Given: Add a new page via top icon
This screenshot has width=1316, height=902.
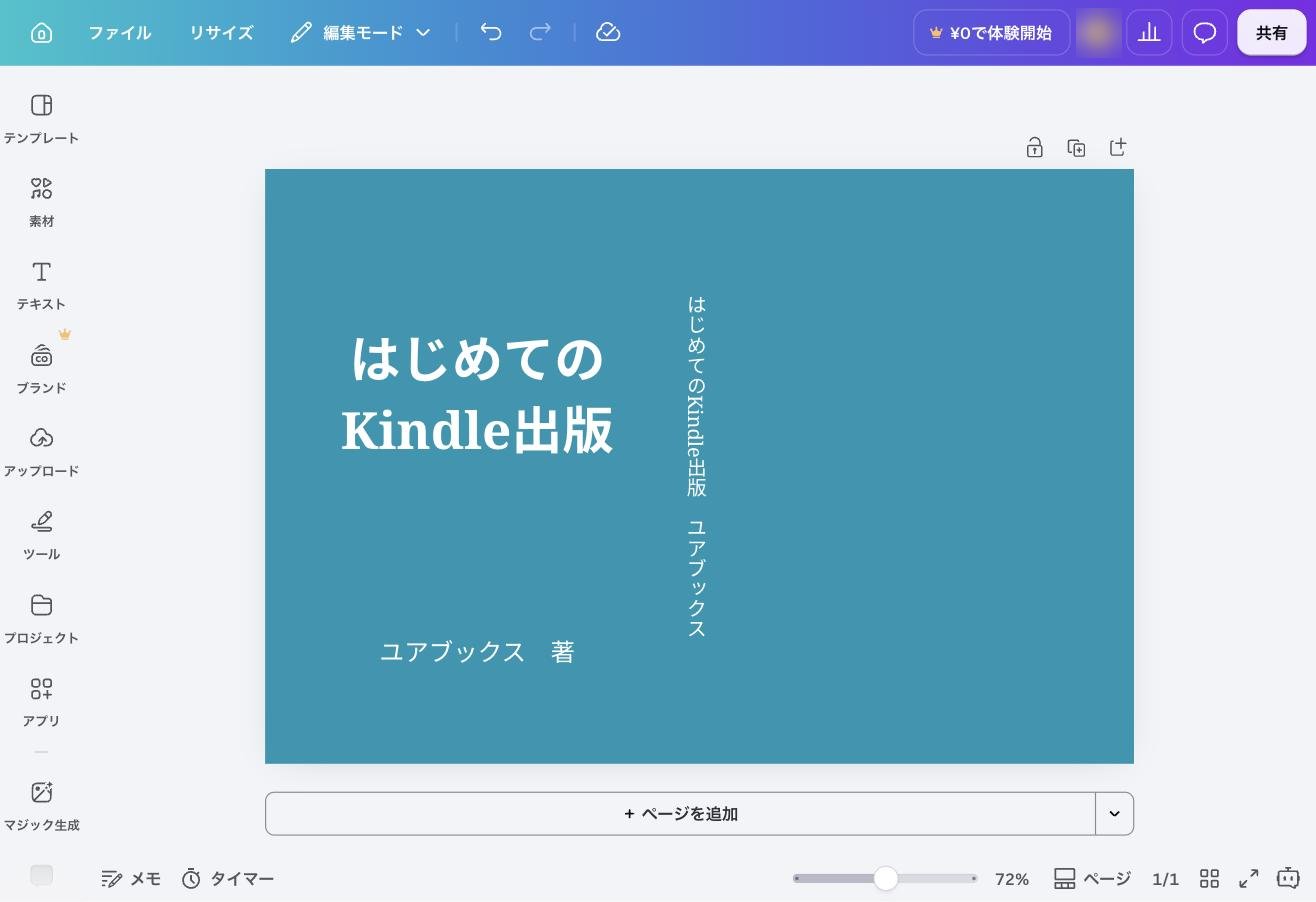Looking at the screenshot, I should pos(1118,148).
